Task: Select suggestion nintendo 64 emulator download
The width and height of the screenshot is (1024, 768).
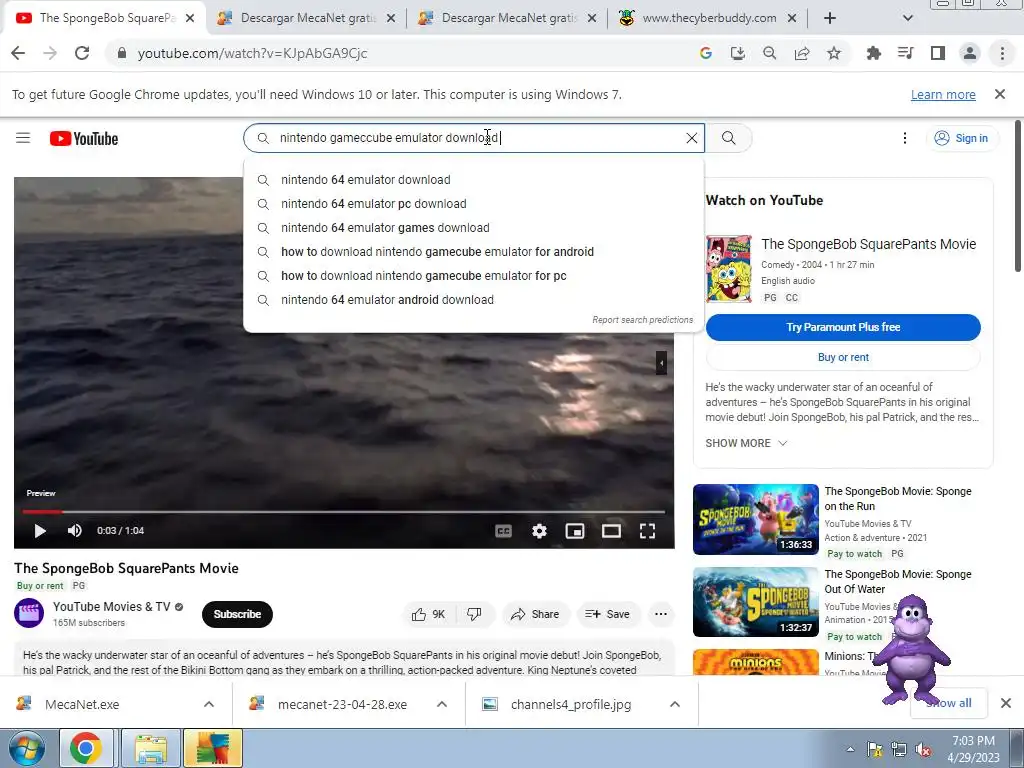Action: click(473, 180)
